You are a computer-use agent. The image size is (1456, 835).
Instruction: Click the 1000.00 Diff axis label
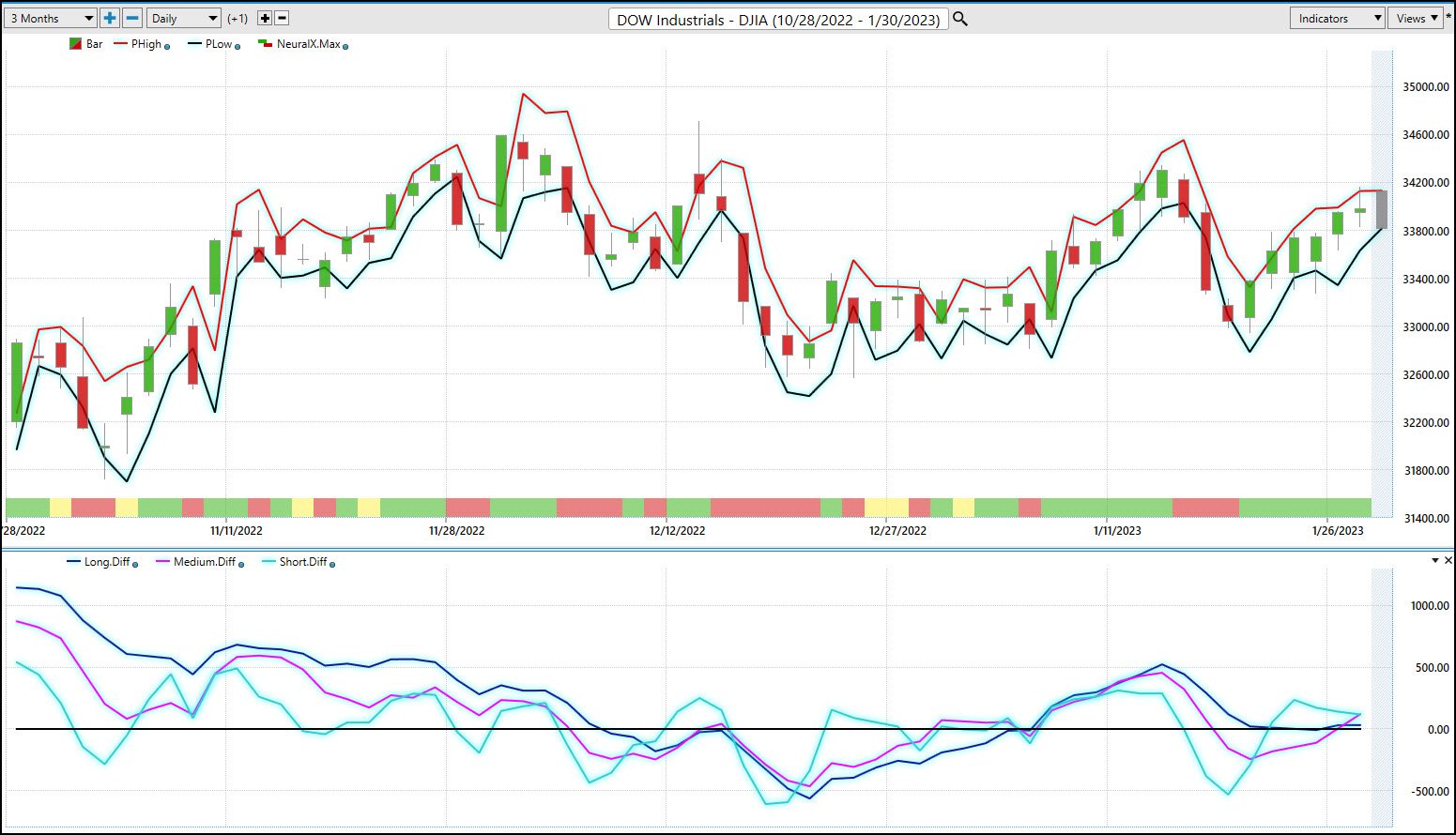[x=1430, y=606]
